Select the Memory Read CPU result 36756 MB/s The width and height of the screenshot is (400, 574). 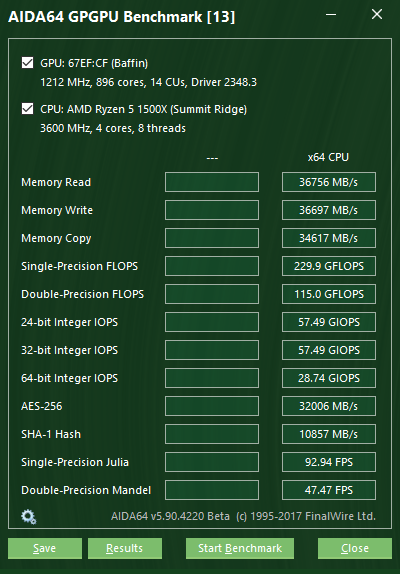(329, 182)
